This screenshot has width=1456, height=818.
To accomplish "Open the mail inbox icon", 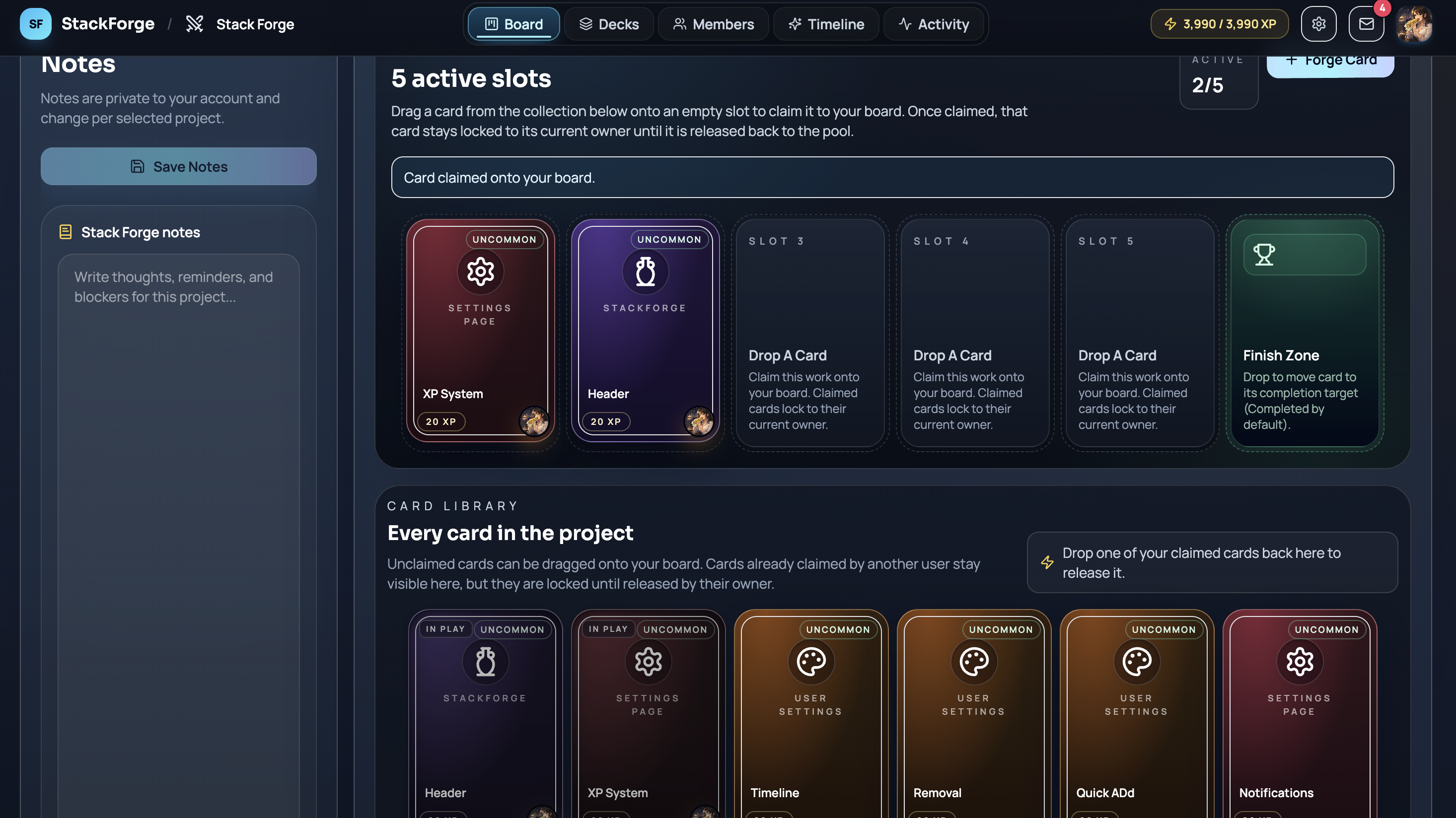I will pos(1366,24).
